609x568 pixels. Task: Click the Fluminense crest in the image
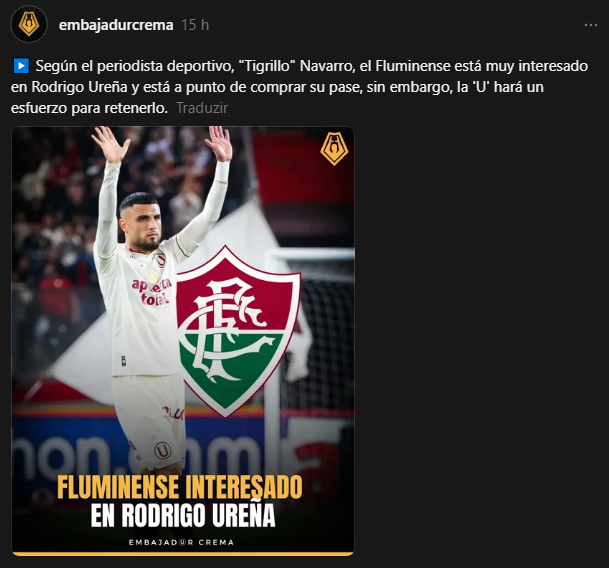pyautogui.click(x=238, y=331)
